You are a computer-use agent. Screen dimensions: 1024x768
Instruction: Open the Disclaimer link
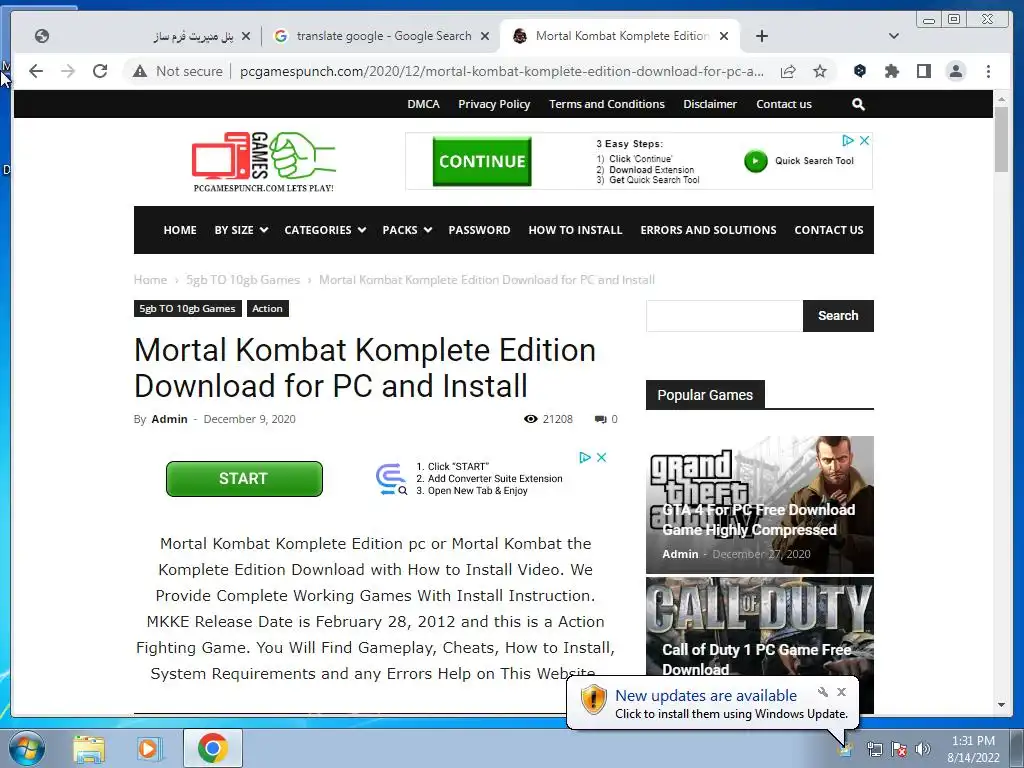(x=710, y=104)
